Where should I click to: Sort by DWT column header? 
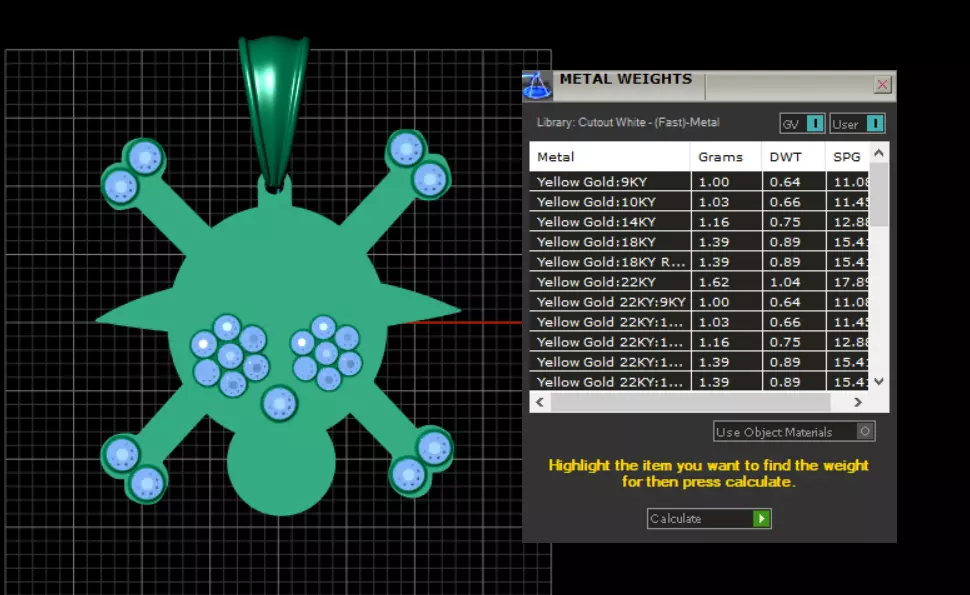[793, 157]
